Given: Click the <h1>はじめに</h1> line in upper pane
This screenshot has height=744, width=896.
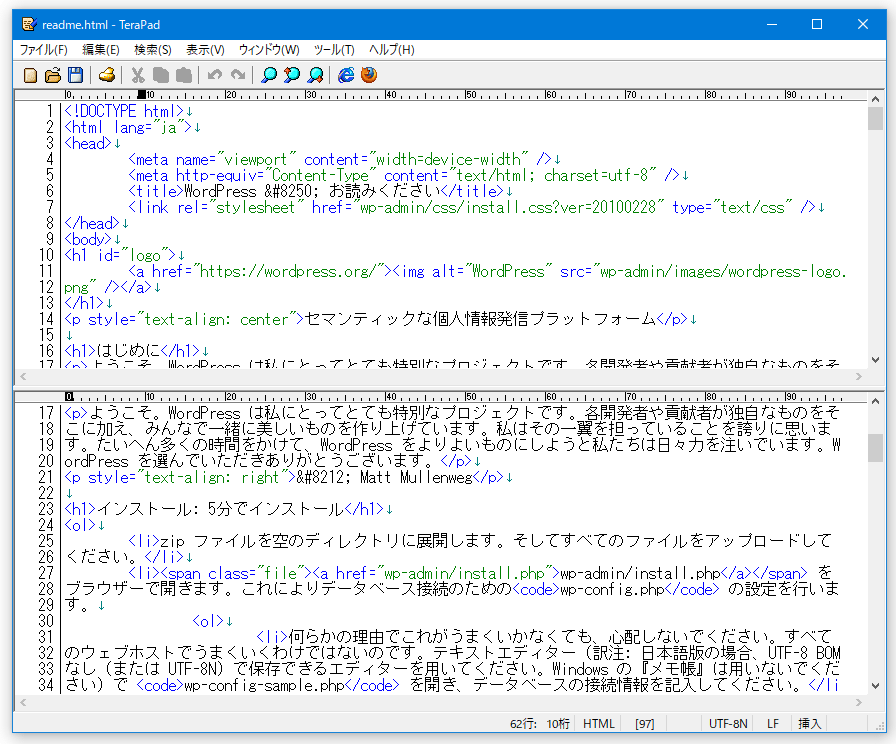Looking at the screenshot, I should tap(132, 351).
